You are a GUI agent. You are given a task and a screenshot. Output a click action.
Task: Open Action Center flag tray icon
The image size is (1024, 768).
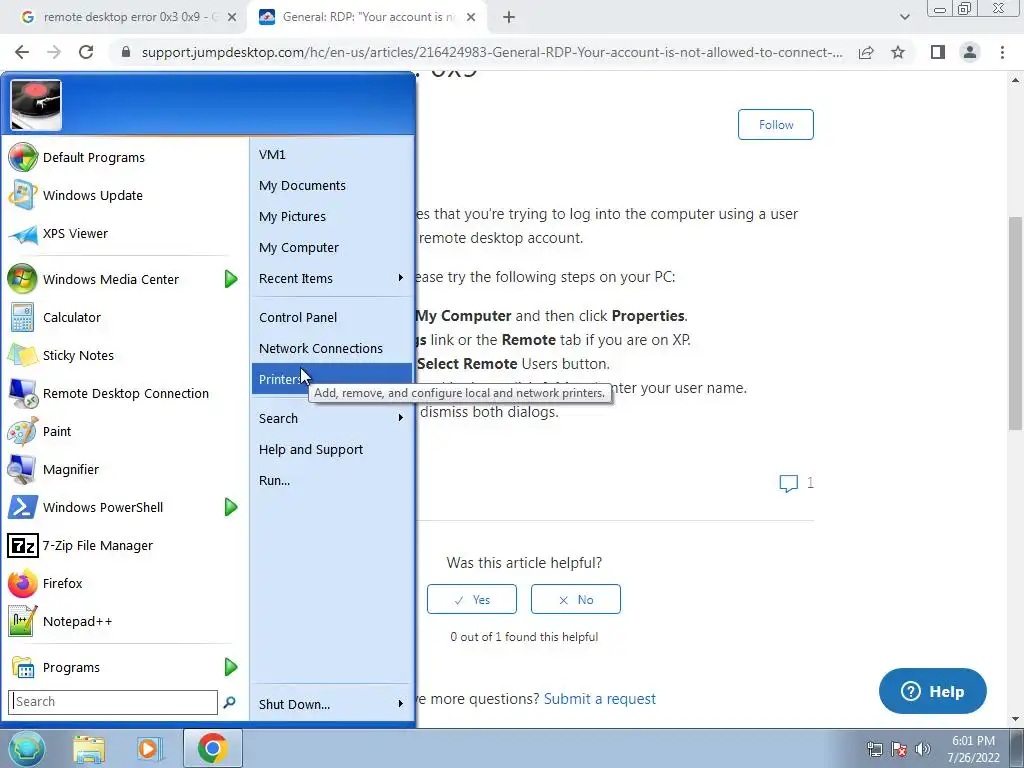tap(899, 749)
